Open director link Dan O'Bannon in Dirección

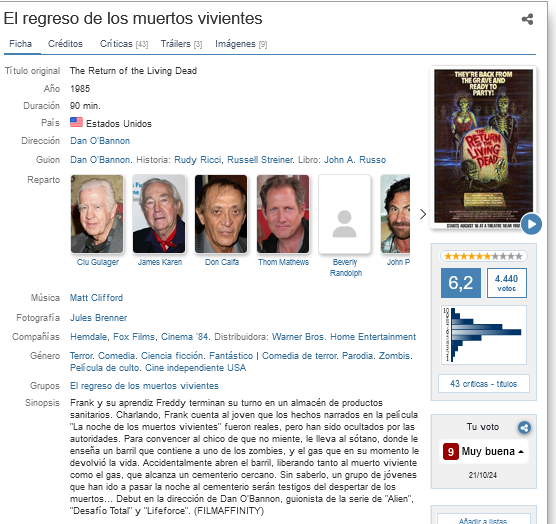coord(100,141)
